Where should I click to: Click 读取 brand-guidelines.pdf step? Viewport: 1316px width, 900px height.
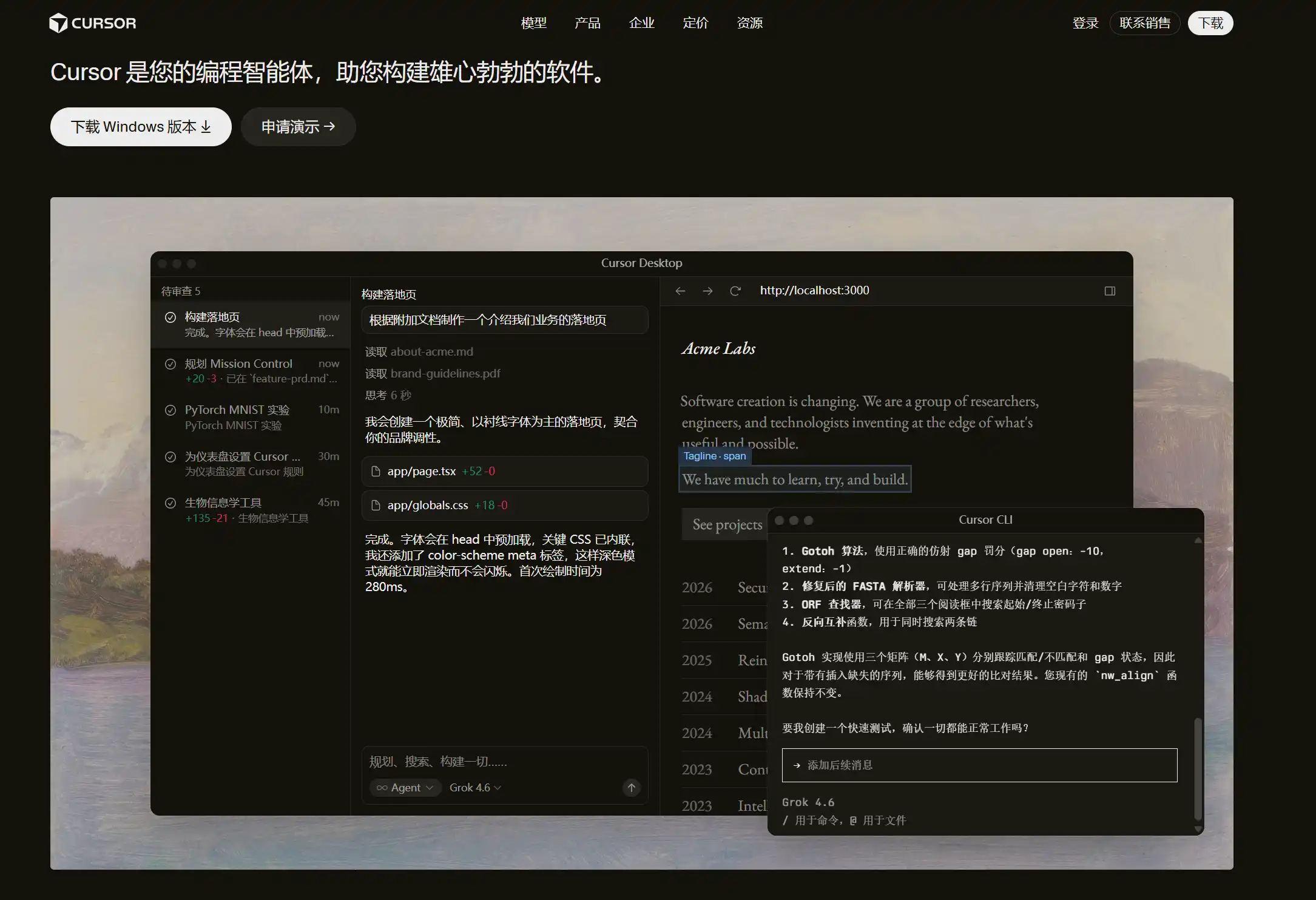pyautogui.click(x=433, y=374)
